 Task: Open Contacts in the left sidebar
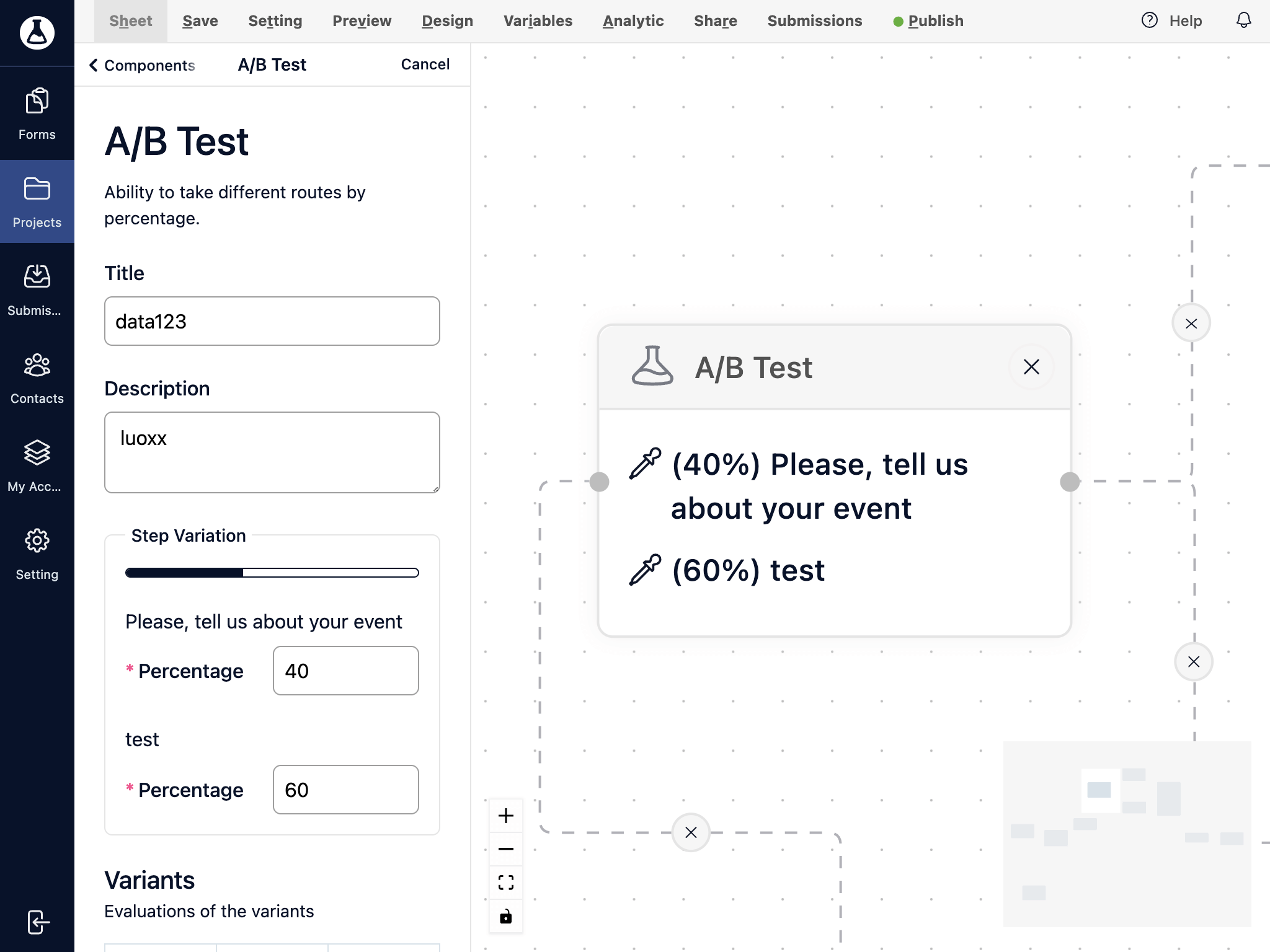click(x=37, y=378)
